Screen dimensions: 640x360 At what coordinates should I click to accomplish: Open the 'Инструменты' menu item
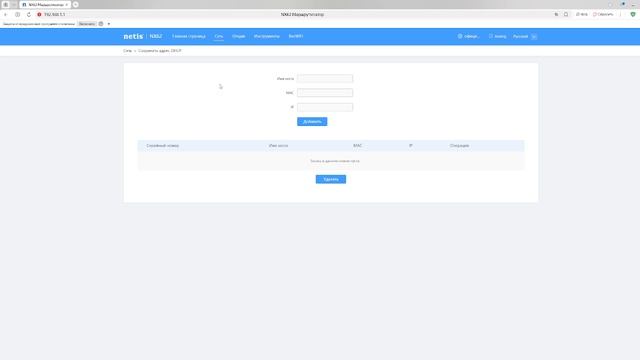267,36
